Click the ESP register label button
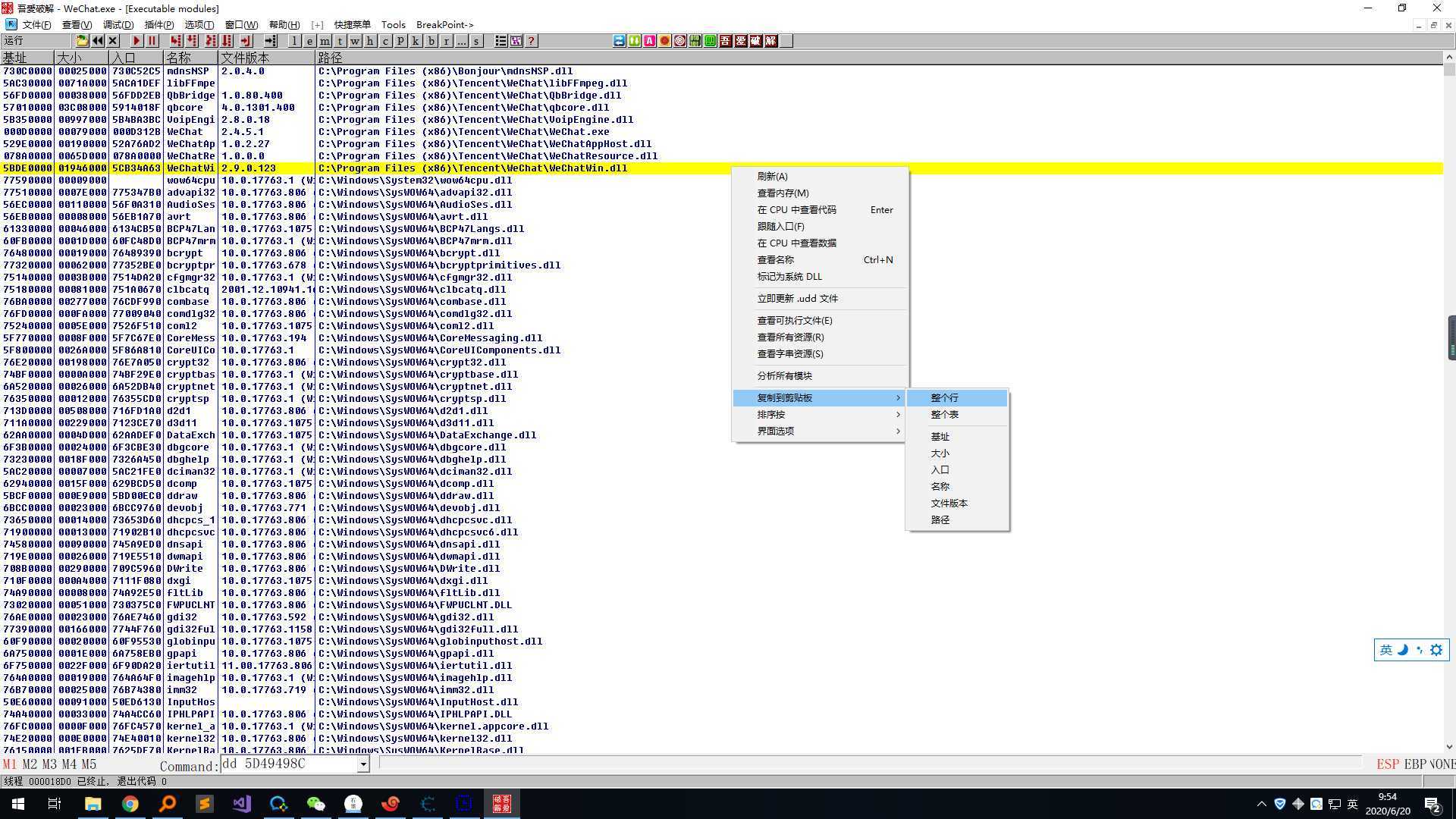 pos(1388,764)
